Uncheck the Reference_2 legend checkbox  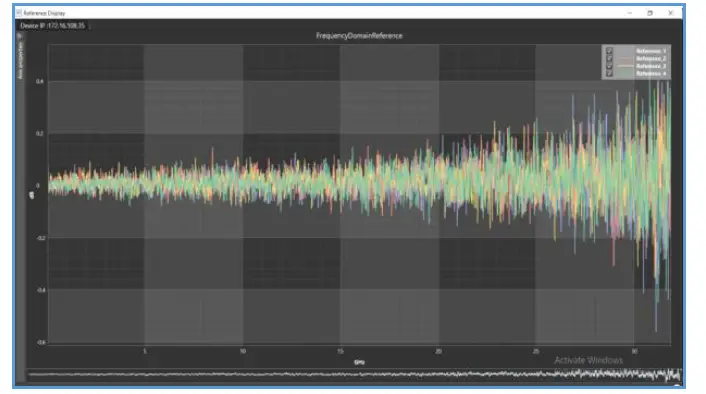[x=609, y=59]
